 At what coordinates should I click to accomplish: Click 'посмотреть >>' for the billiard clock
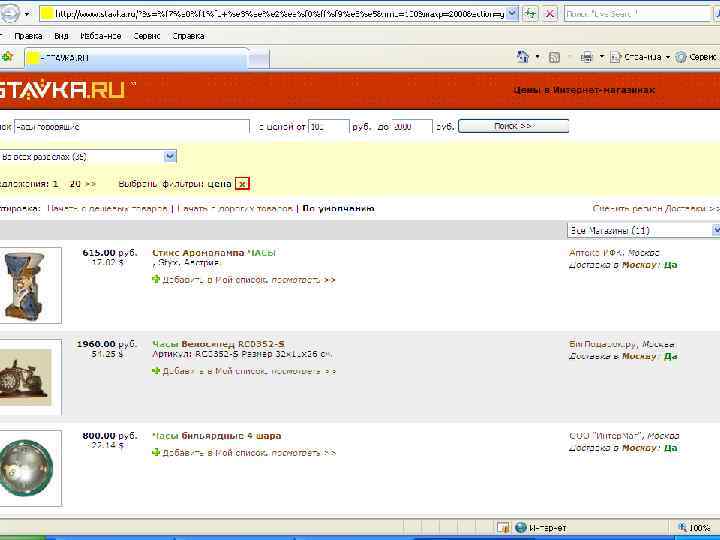coord(303,453)
